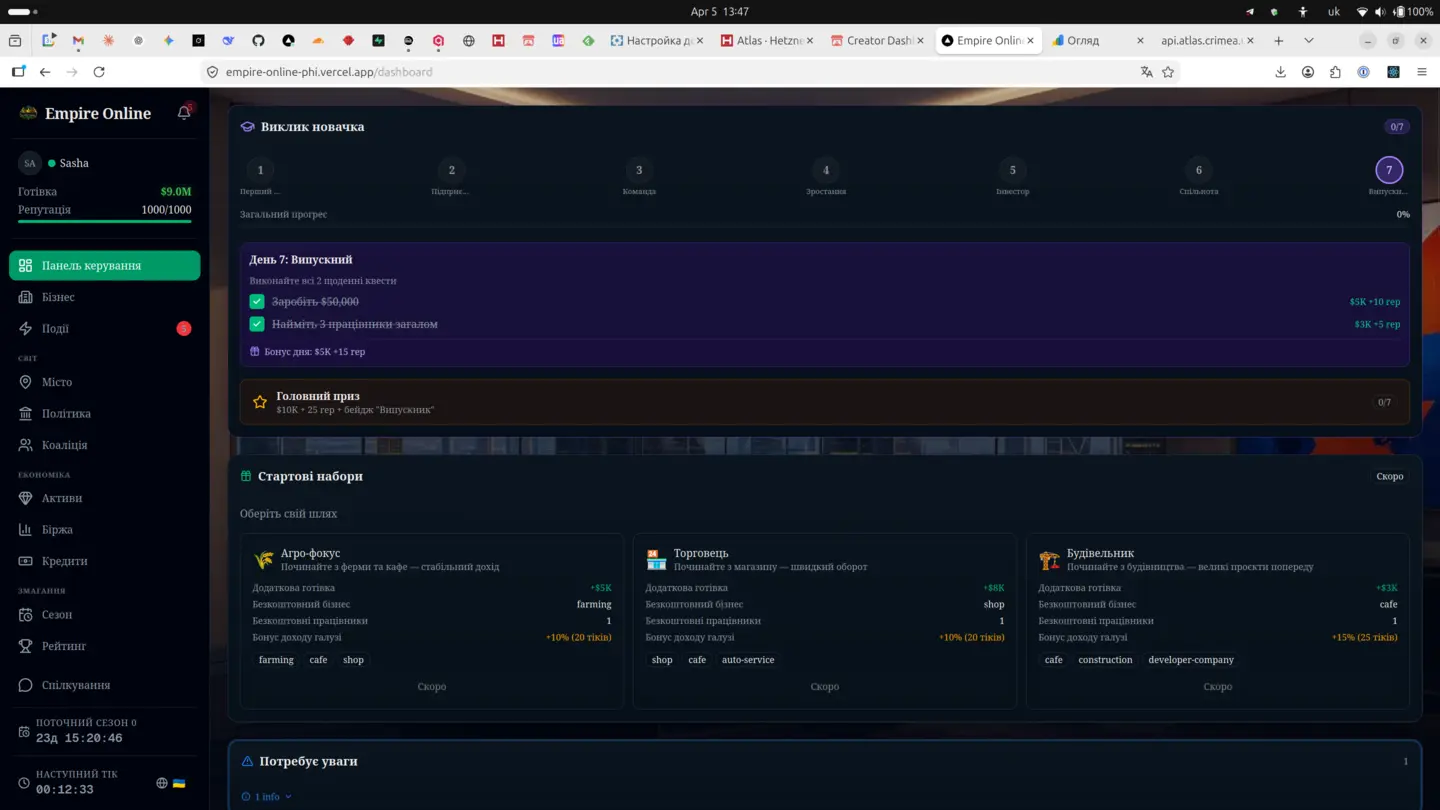Open the Біржа chart icon
Image resolution: width=1440 pixels, height=810 pixels.
[26, 529]
